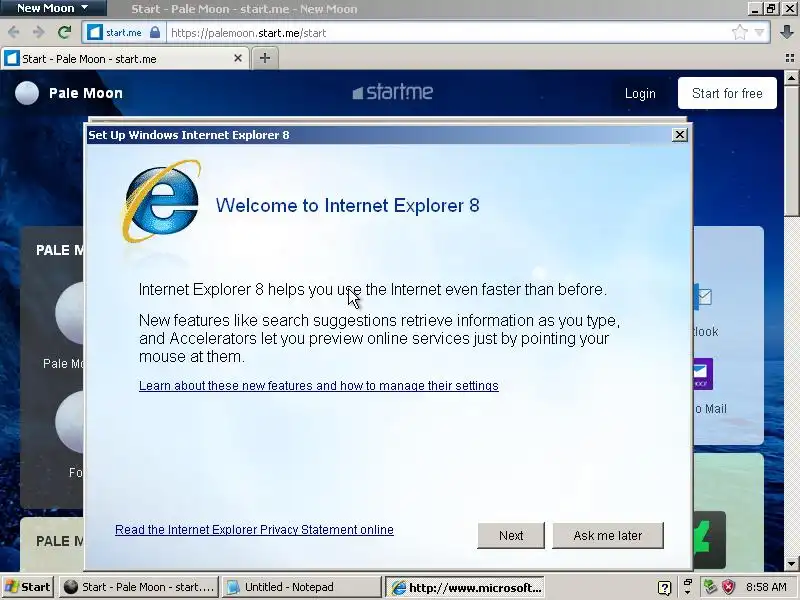Click the start.me logo in page header

point(392,92)
